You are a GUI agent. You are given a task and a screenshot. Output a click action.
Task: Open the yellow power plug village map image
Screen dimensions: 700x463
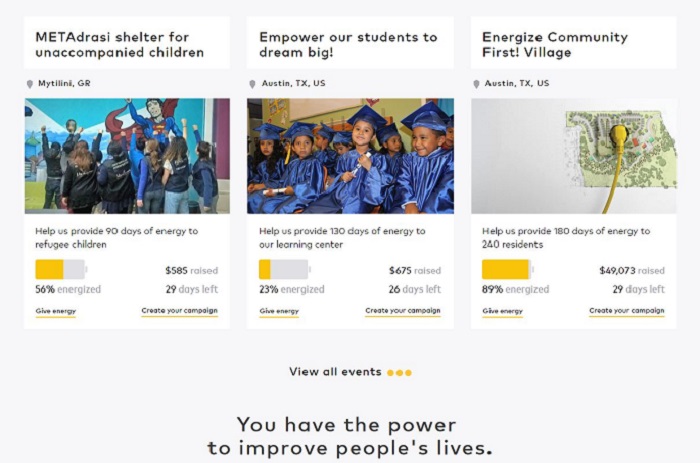(574, 156)
